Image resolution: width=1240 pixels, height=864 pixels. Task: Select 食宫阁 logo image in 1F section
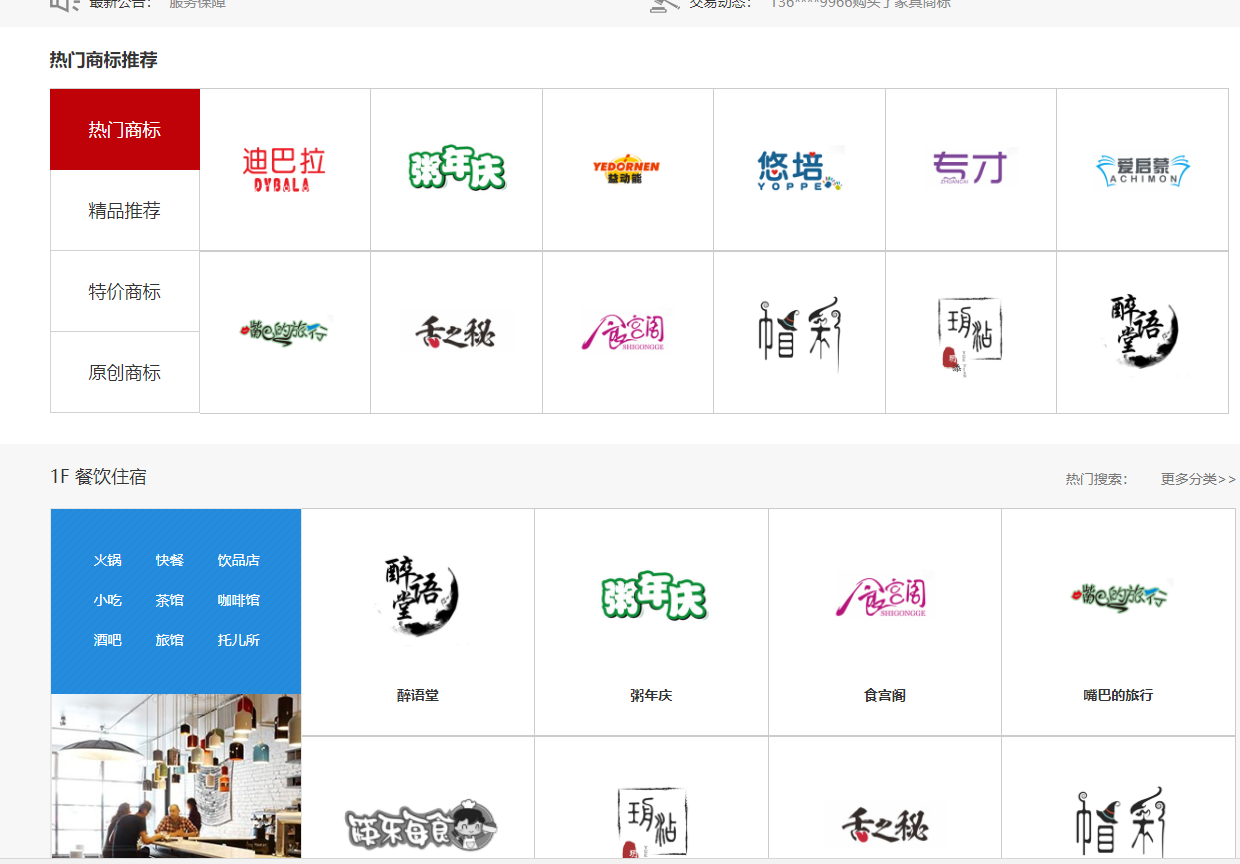click(881, 596)
